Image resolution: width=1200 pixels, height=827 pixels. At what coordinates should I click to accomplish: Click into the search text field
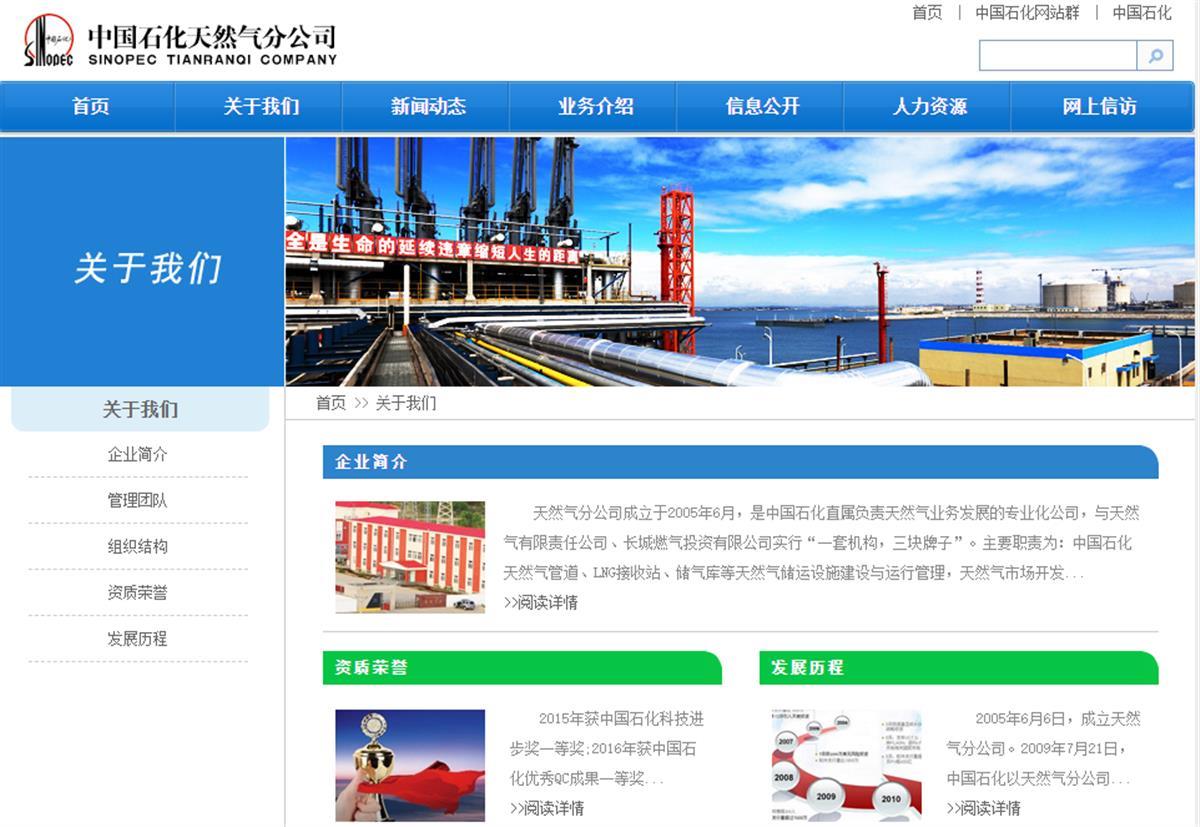pyautogui.click(x=1057, y=56)
